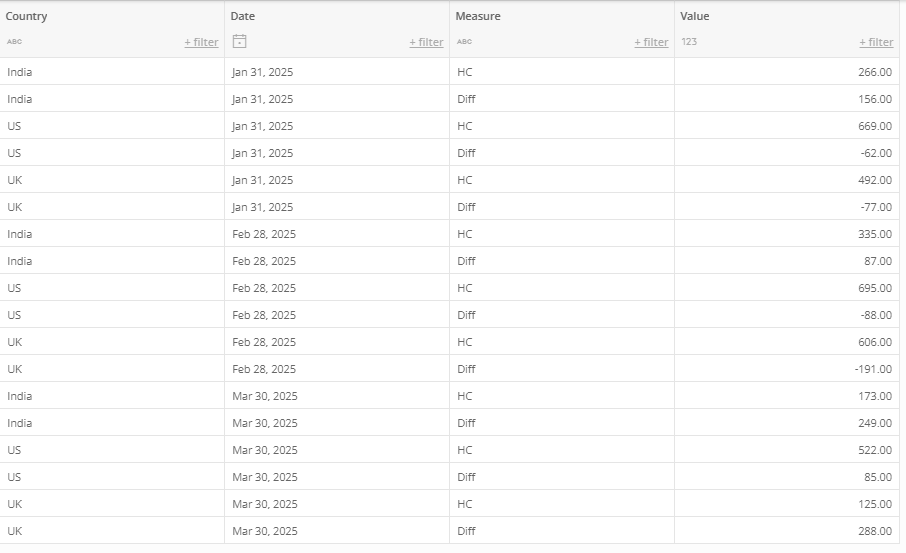Add a filter on the Date column
Viewport: 906px width, 553px height.
(426, 42)
